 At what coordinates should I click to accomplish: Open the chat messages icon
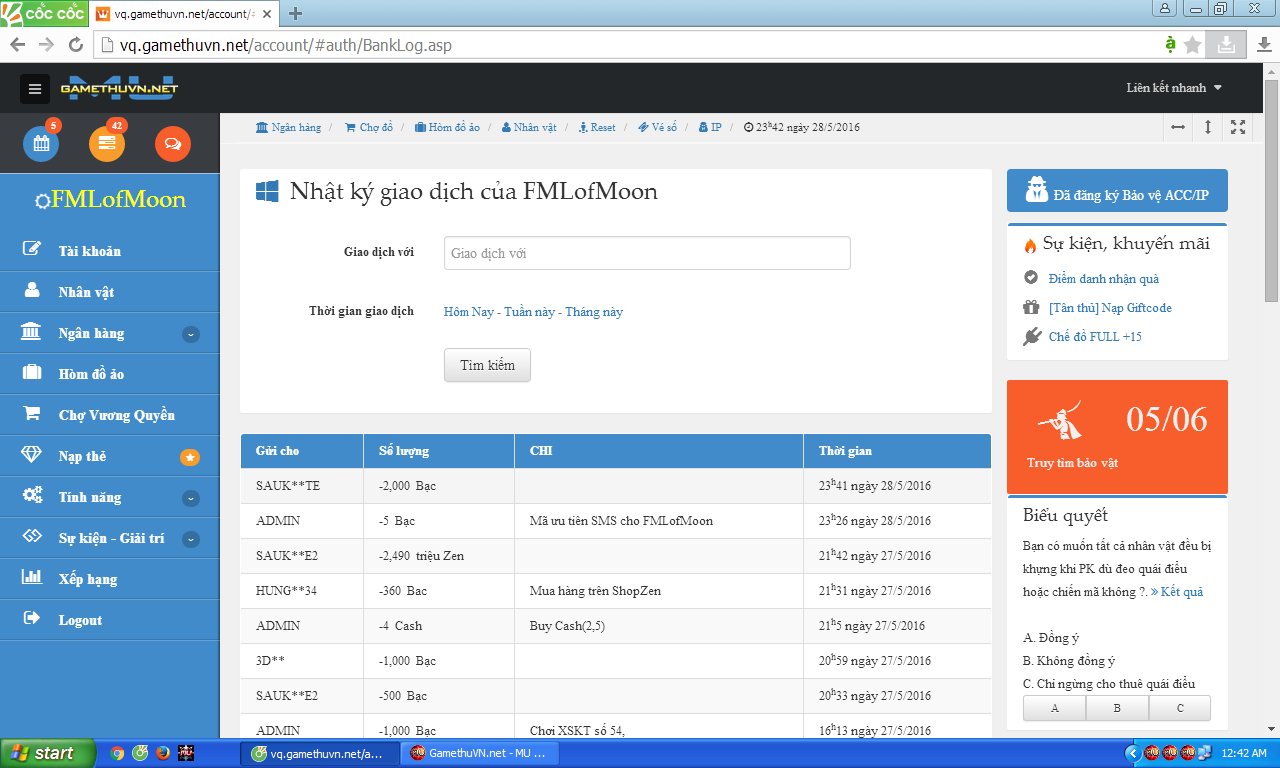(172, 144)
